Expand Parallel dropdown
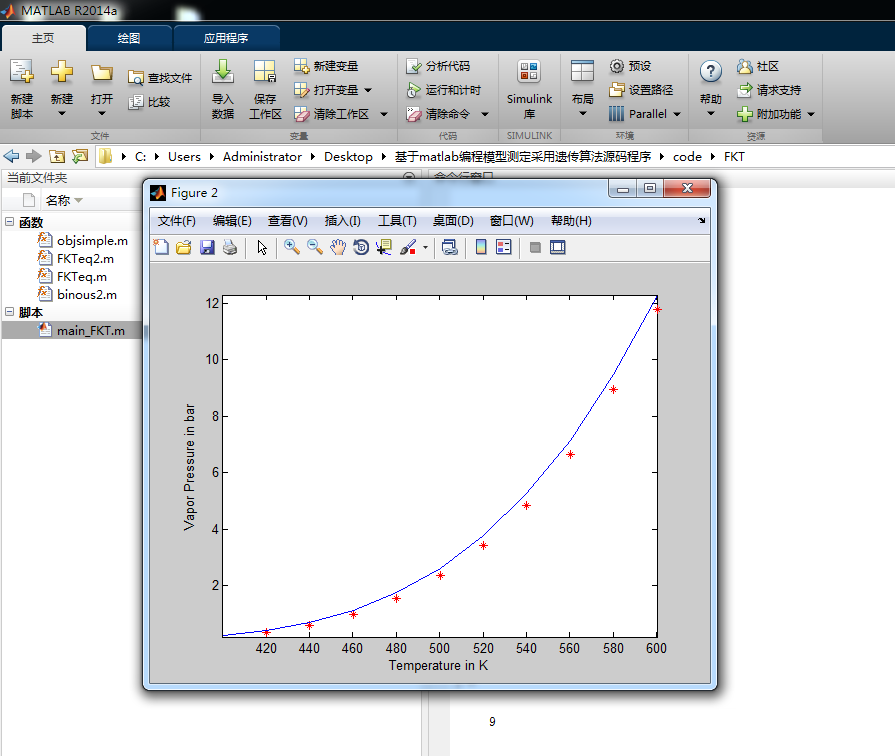Image resolution: width=895 pixels, height=756 pixels. click(x=677, y=114)
